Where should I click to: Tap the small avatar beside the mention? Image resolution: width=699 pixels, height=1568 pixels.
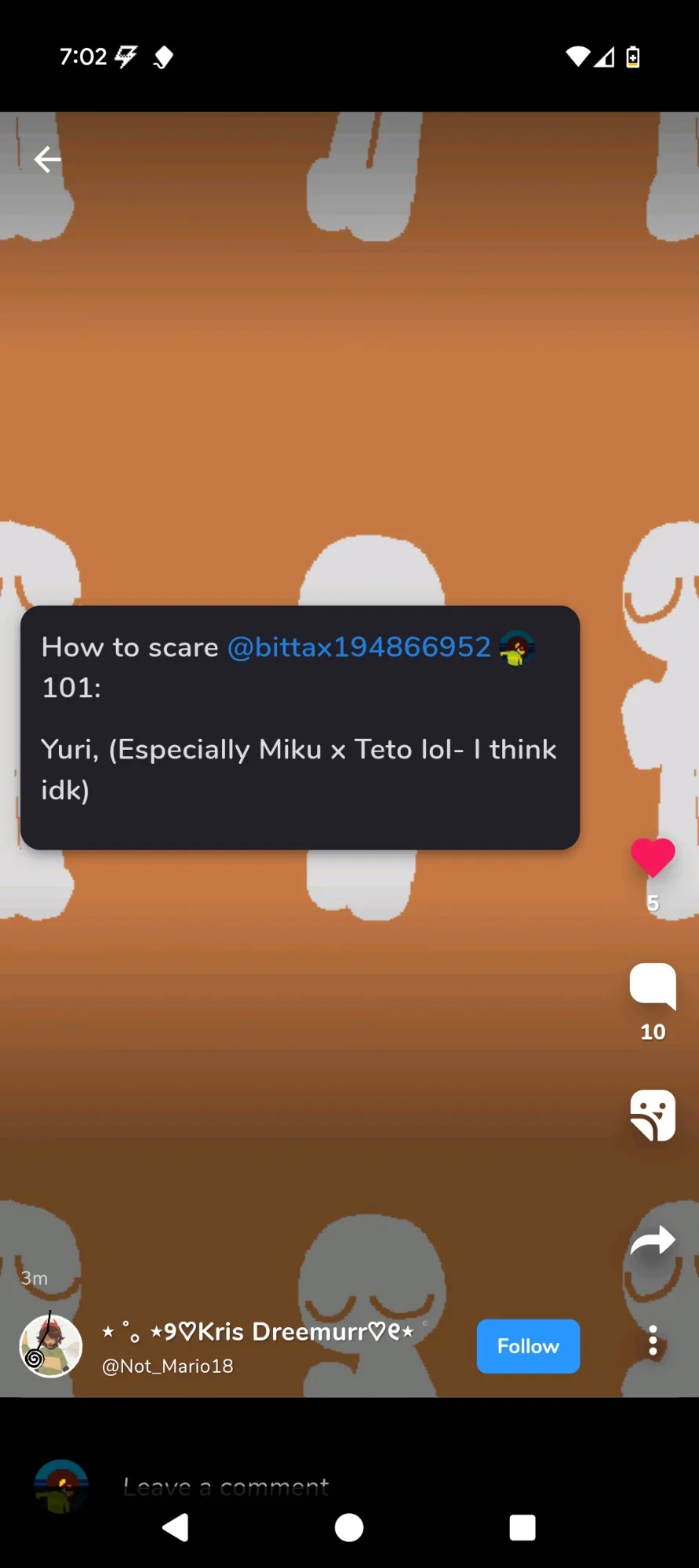(517, 648)
